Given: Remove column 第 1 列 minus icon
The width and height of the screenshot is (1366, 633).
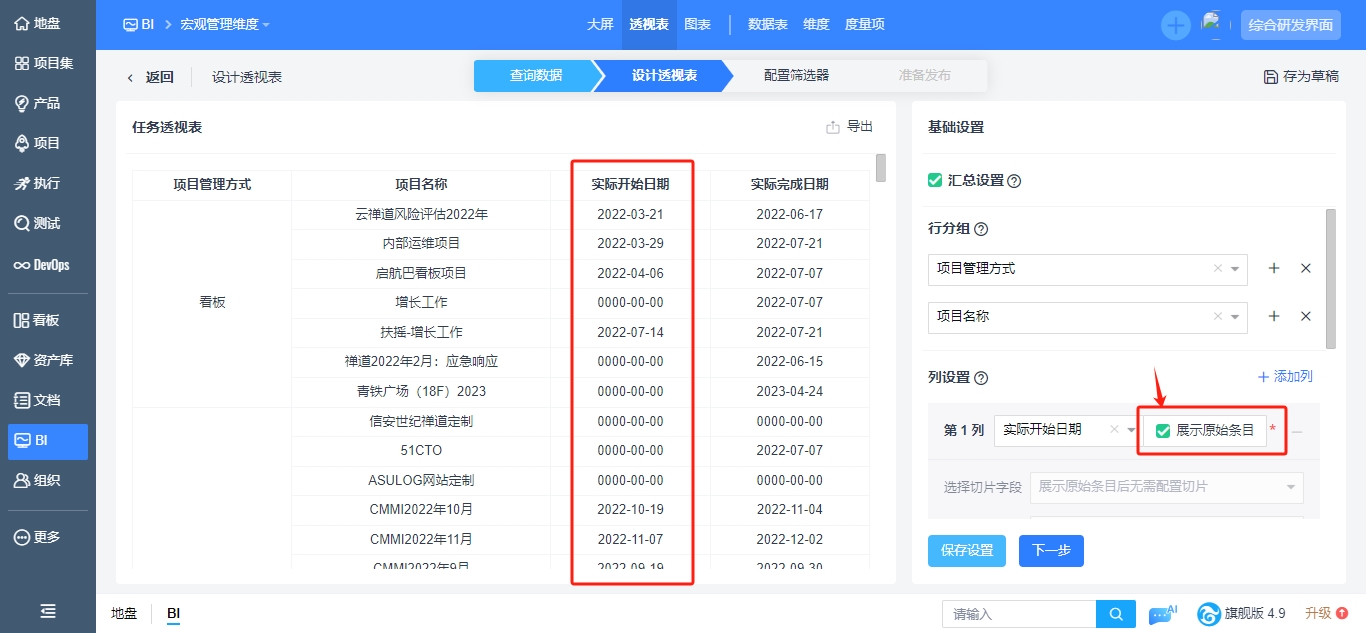Looking at the screenshot, I should tap(1297, 431).
